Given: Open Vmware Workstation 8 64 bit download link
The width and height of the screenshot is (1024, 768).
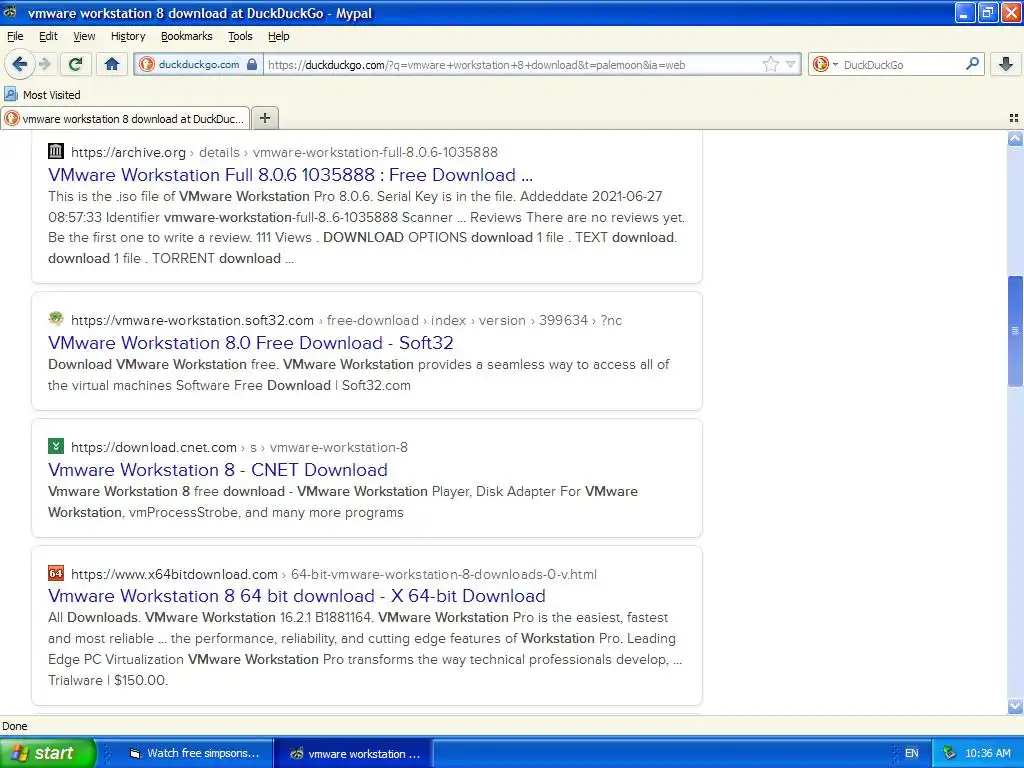Looking at the screenshot, I should 297,596.
